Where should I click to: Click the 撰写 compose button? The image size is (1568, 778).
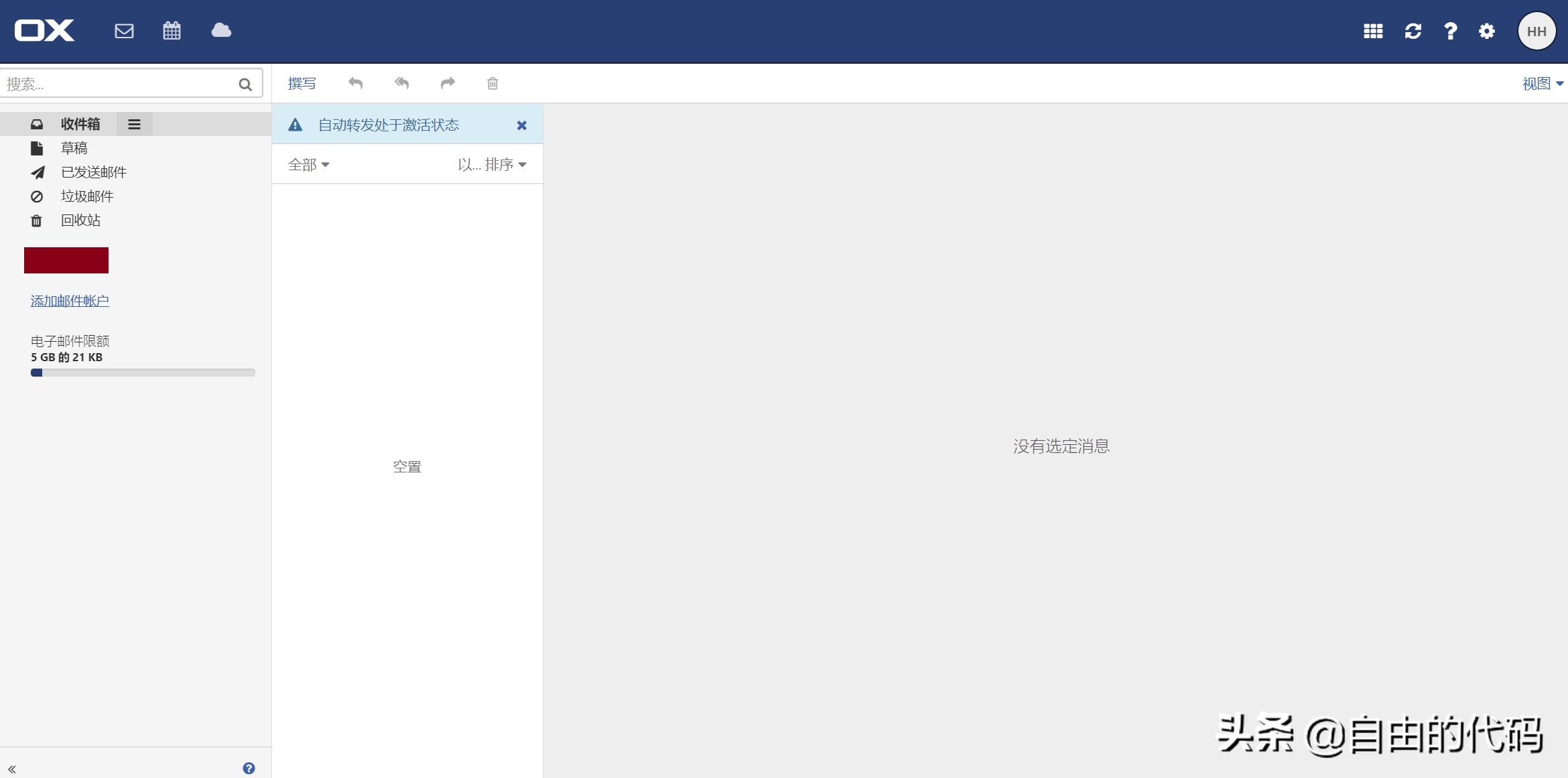(x=302, y=84)
